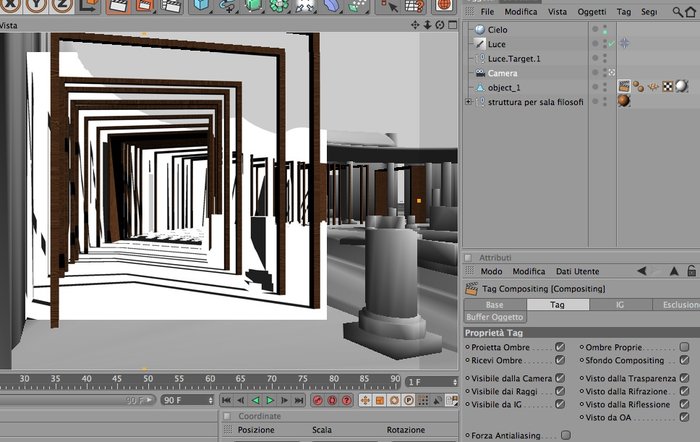Go to start of animation
This screenshot has width=700, height=442.
(226, 400)
